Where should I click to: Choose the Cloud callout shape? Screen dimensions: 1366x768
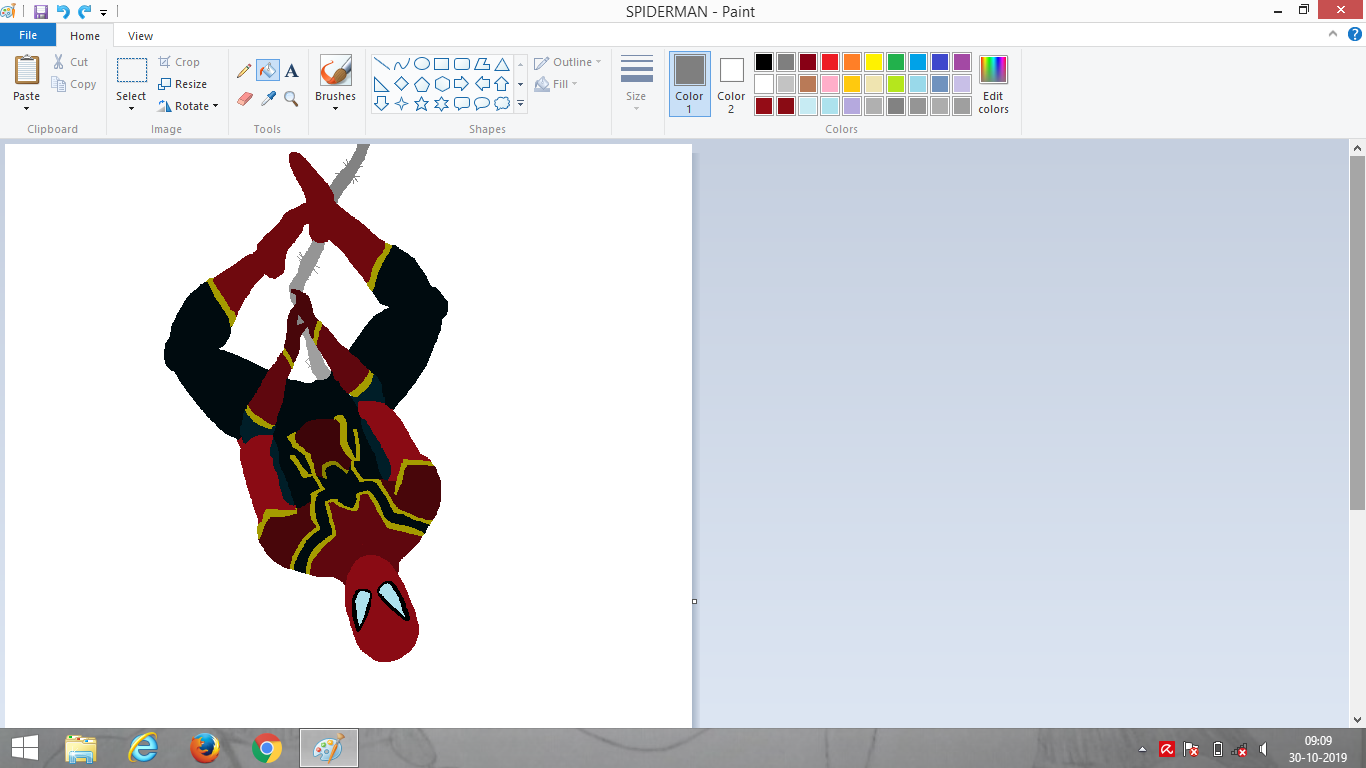point(502,103)
